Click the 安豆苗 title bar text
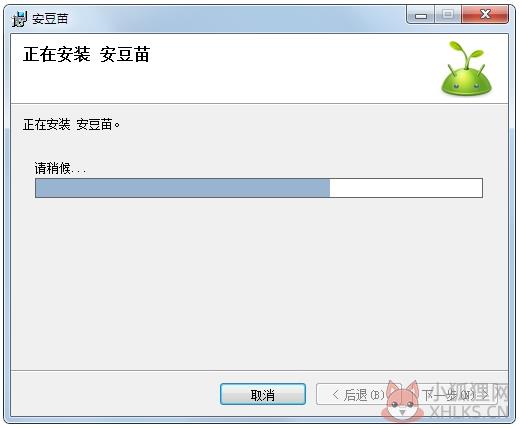 point(50,19)
